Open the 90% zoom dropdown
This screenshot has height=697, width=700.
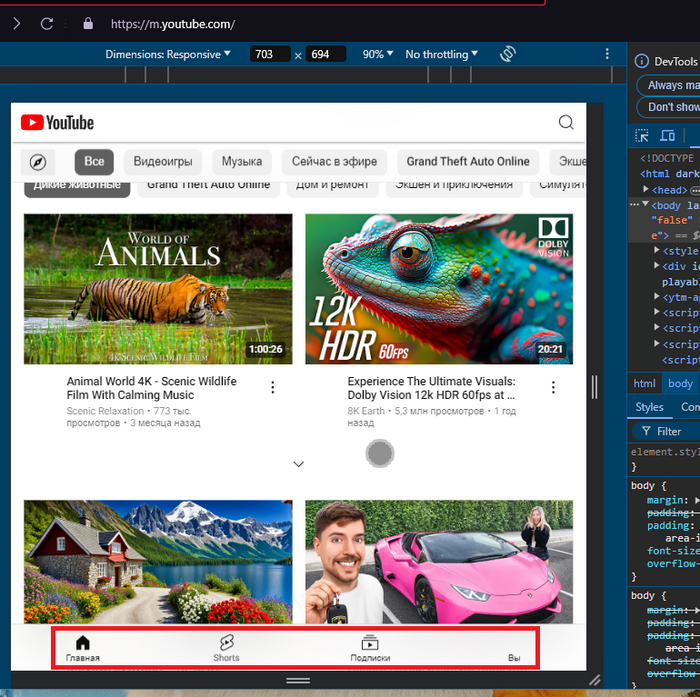pos(377,54)
